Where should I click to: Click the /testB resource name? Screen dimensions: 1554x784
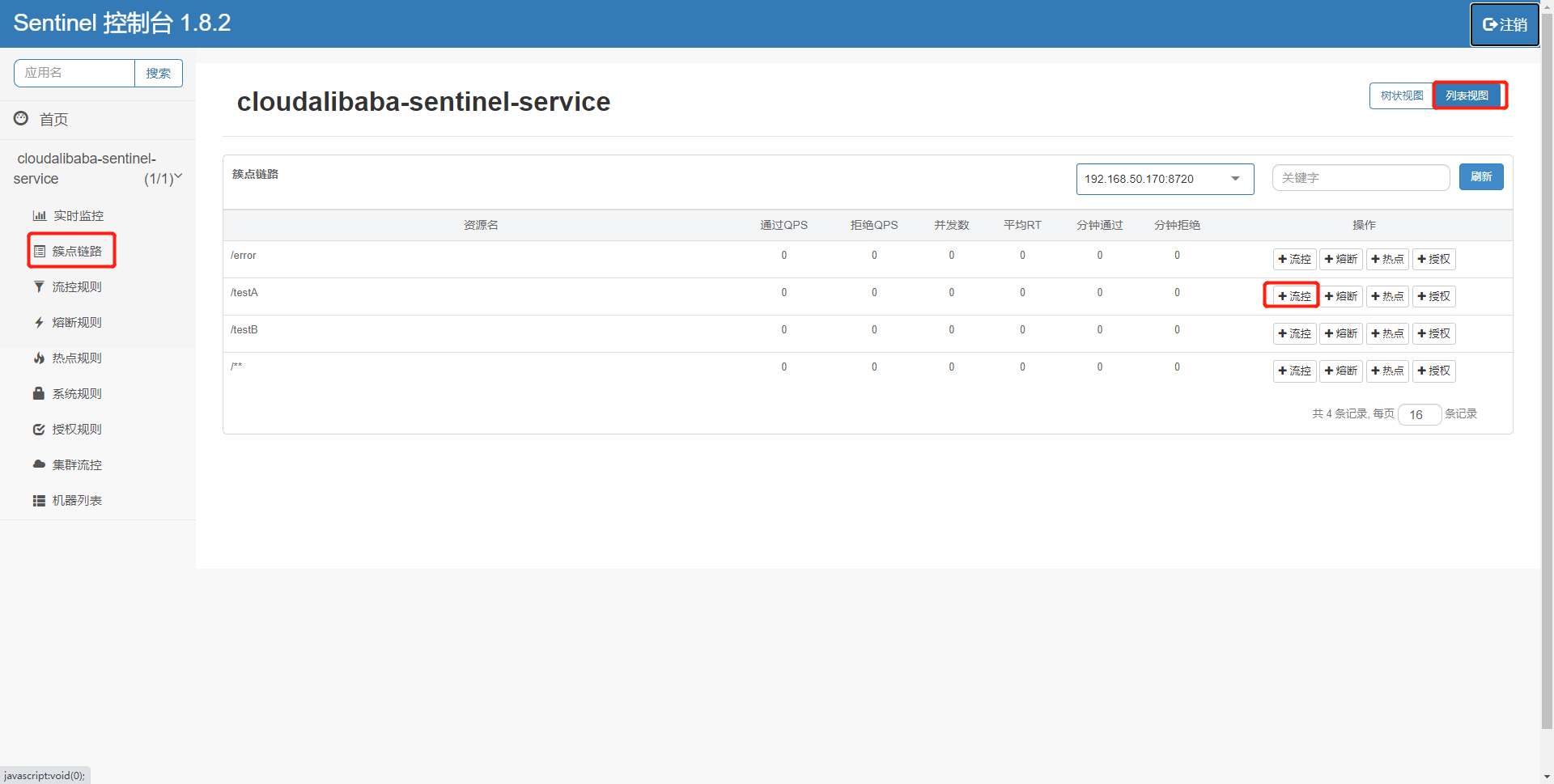pos(244,329)
